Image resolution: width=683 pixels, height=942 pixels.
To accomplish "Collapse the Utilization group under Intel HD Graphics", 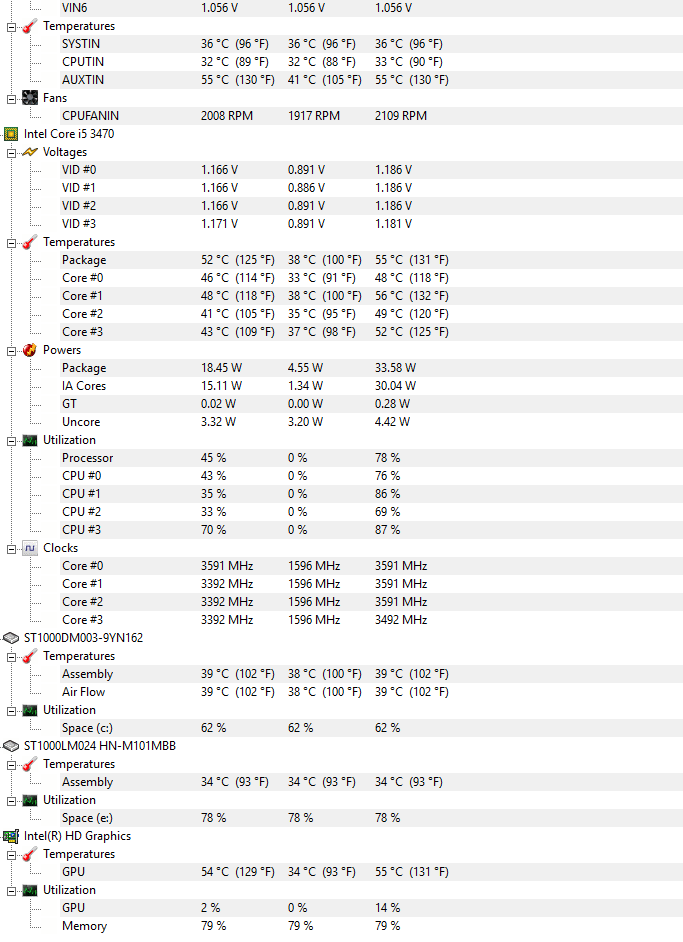I will click(12, 890).
